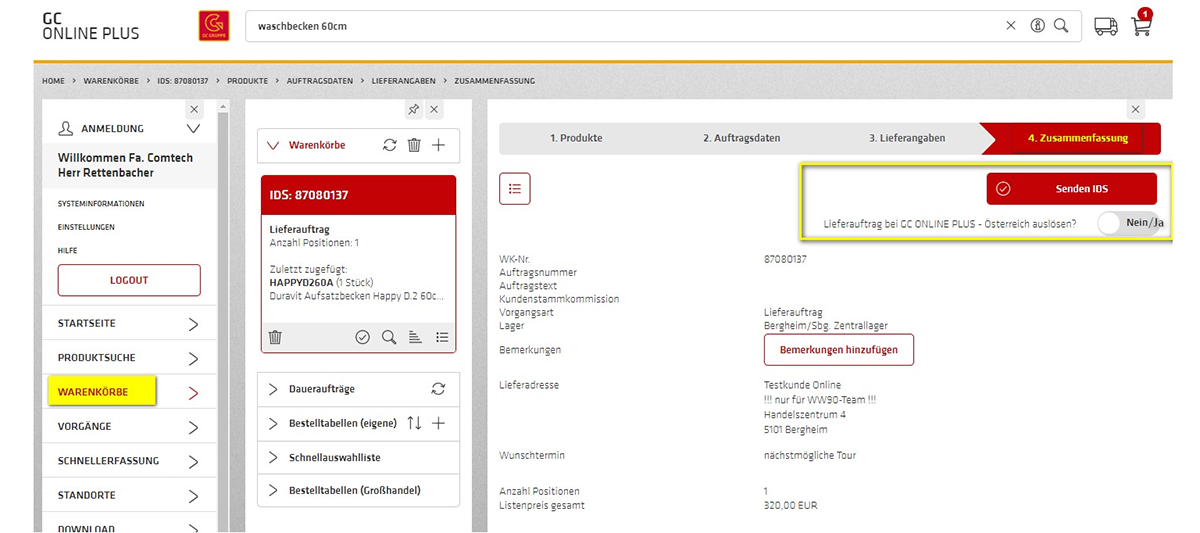Pin the Warenkörbe panel

click(x=413, y=109)
